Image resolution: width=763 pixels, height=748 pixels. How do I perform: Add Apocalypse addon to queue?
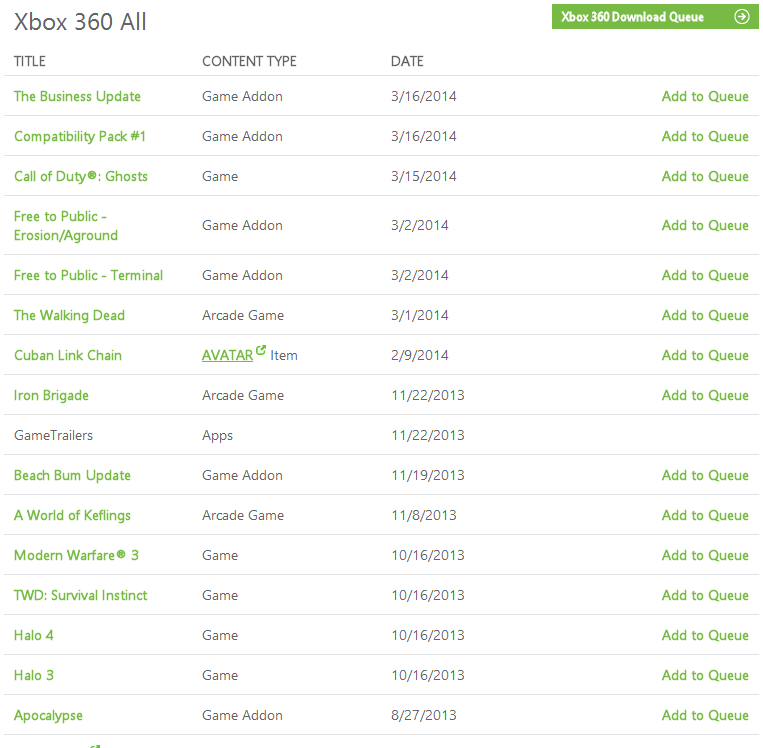pos(705,716)
